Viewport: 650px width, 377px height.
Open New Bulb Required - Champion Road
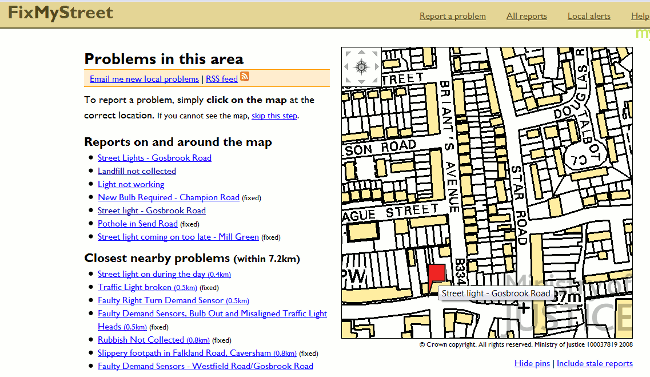168,197
